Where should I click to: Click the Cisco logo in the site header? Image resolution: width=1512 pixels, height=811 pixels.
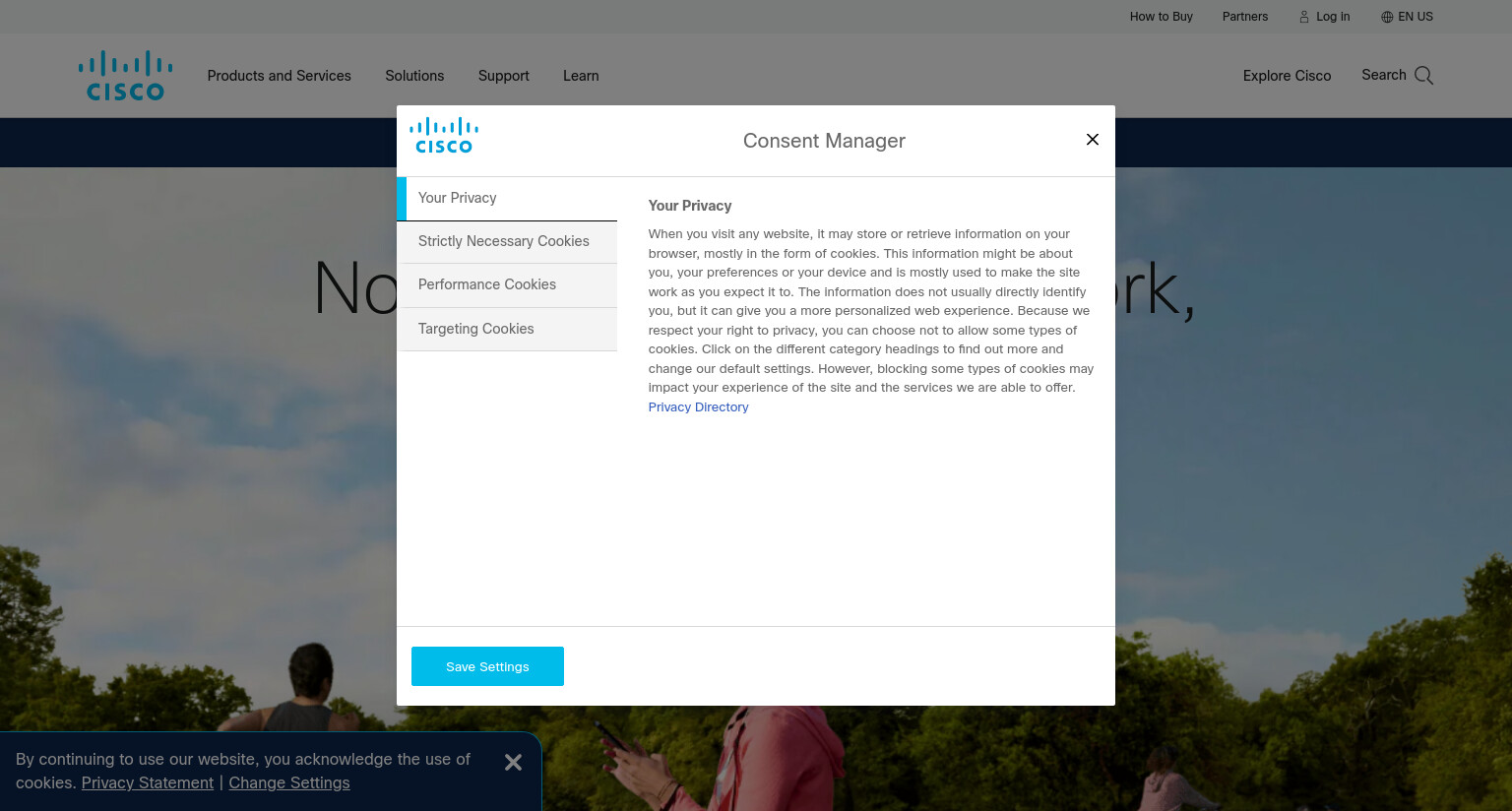point(125,76)
